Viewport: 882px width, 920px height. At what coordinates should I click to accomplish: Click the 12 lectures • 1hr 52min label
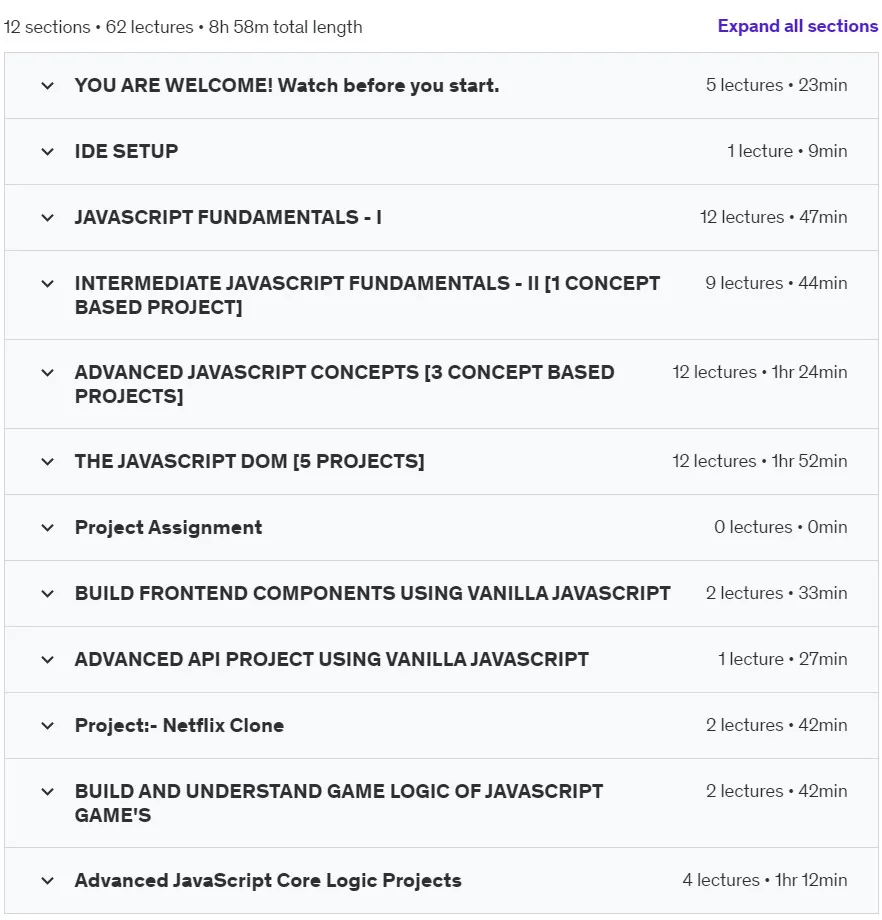[759, 461]
